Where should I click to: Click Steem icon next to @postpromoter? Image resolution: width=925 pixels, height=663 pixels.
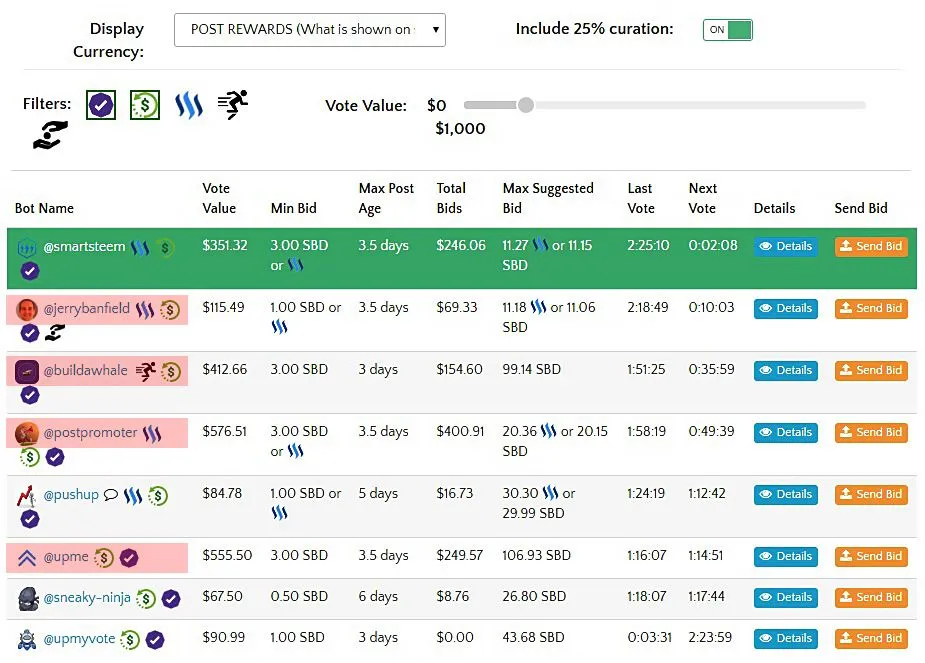point(152,434)
